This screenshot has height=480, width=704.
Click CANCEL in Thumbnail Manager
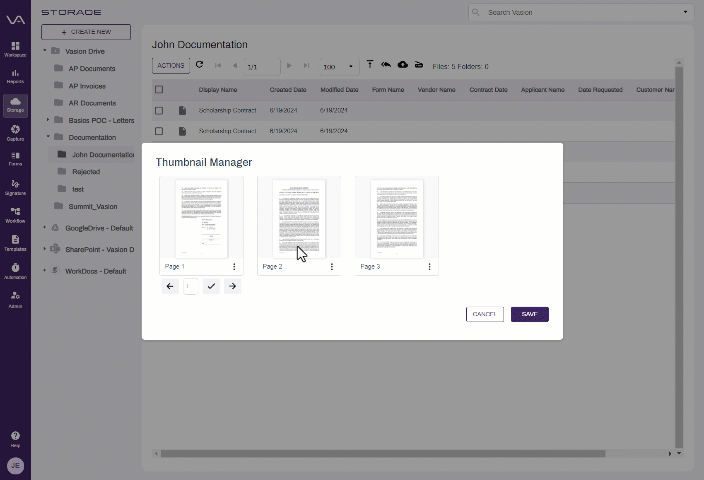tap(484, 314)
